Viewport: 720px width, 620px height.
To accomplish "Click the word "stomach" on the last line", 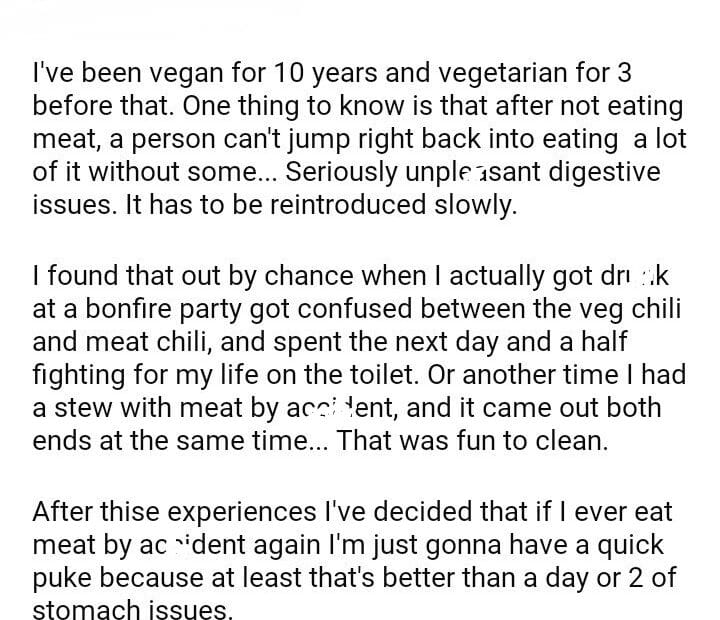I will [98, 610].
